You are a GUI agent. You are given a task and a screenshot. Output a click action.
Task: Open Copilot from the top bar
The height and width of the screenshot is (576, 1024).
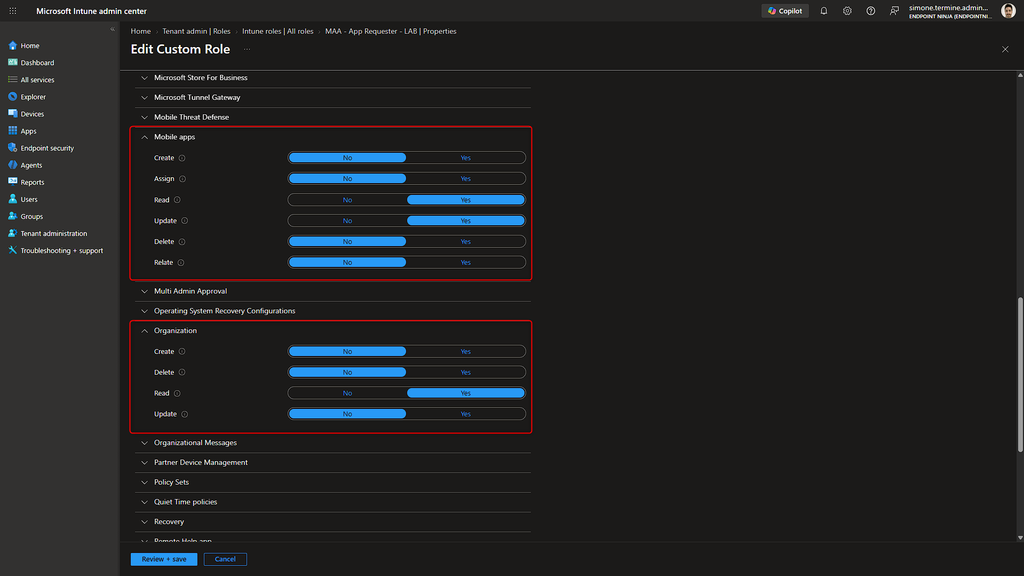[x=785, y=11]
